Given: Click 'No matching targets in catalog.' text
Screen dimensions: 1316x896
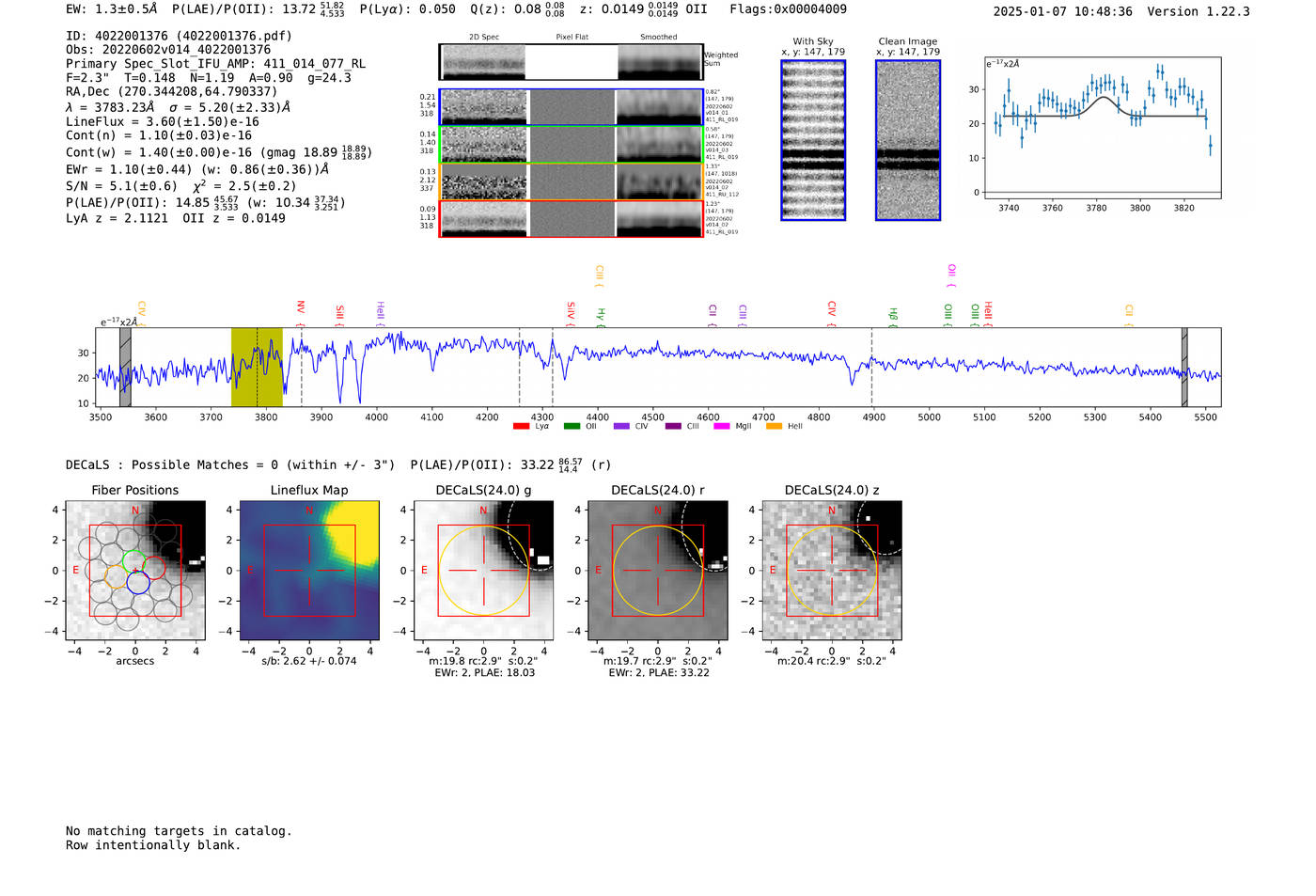Looking at the screenshot, I should point(179,831).
